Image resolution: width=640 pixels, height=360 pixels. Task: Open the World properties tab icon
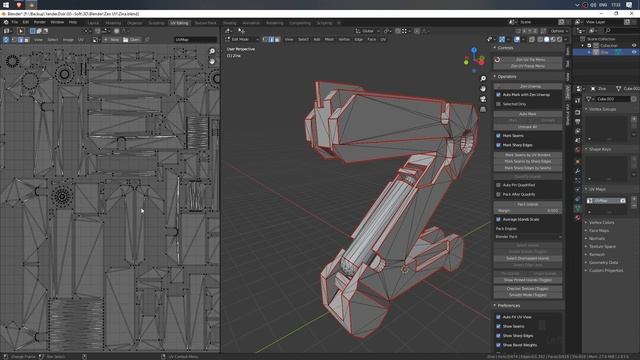pyautogui.click(x=578, y=149)
